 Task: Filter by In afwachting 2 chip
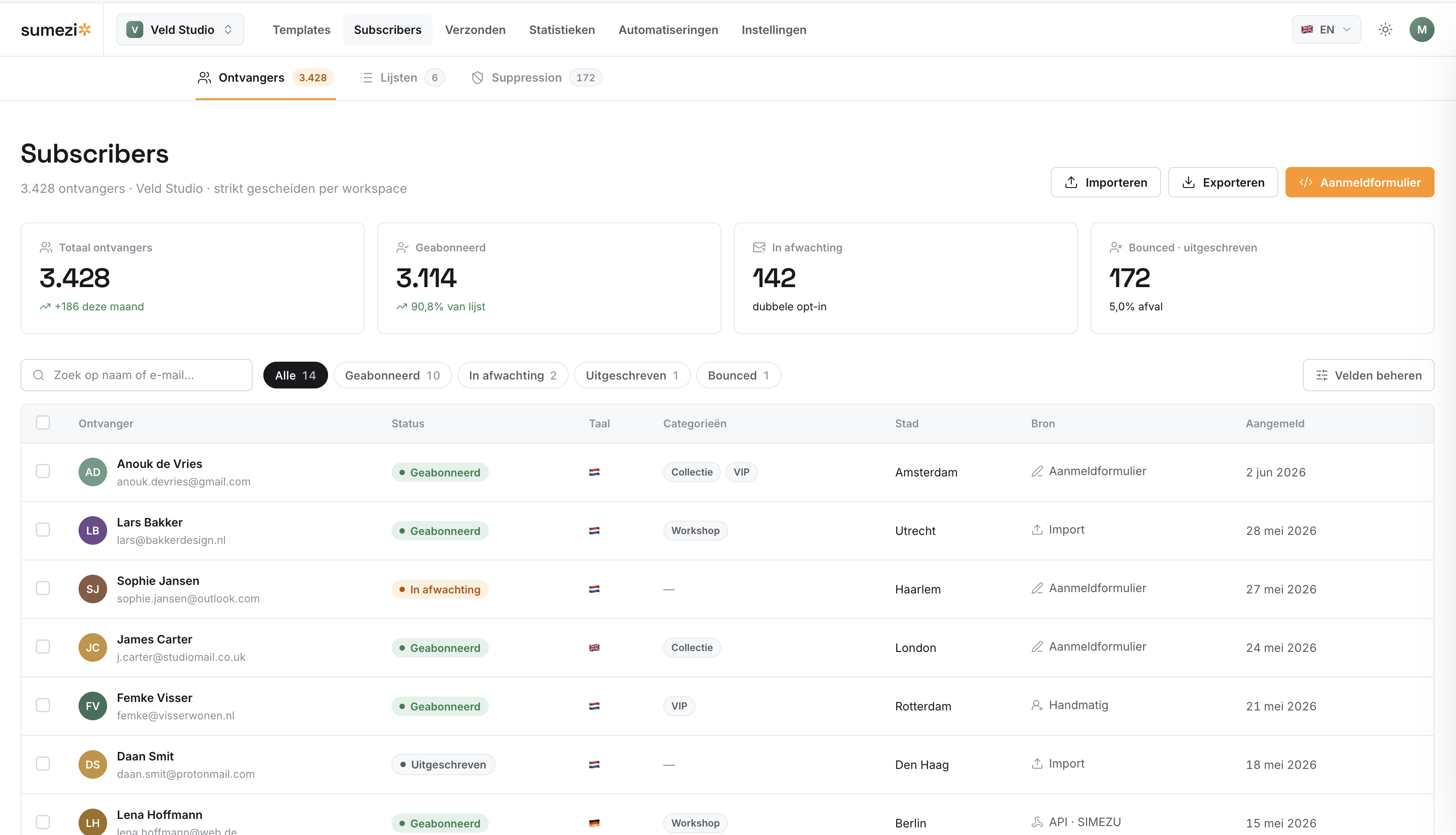512,375
